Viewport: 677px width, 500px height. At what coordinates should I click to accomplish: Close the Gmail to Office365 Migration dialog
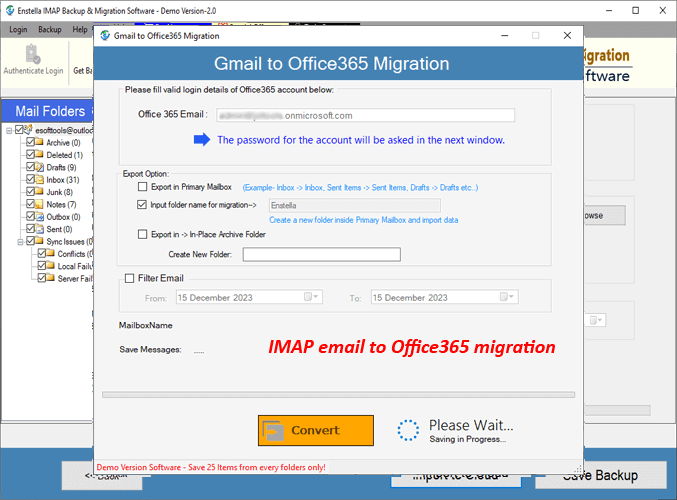pos(567,36)
